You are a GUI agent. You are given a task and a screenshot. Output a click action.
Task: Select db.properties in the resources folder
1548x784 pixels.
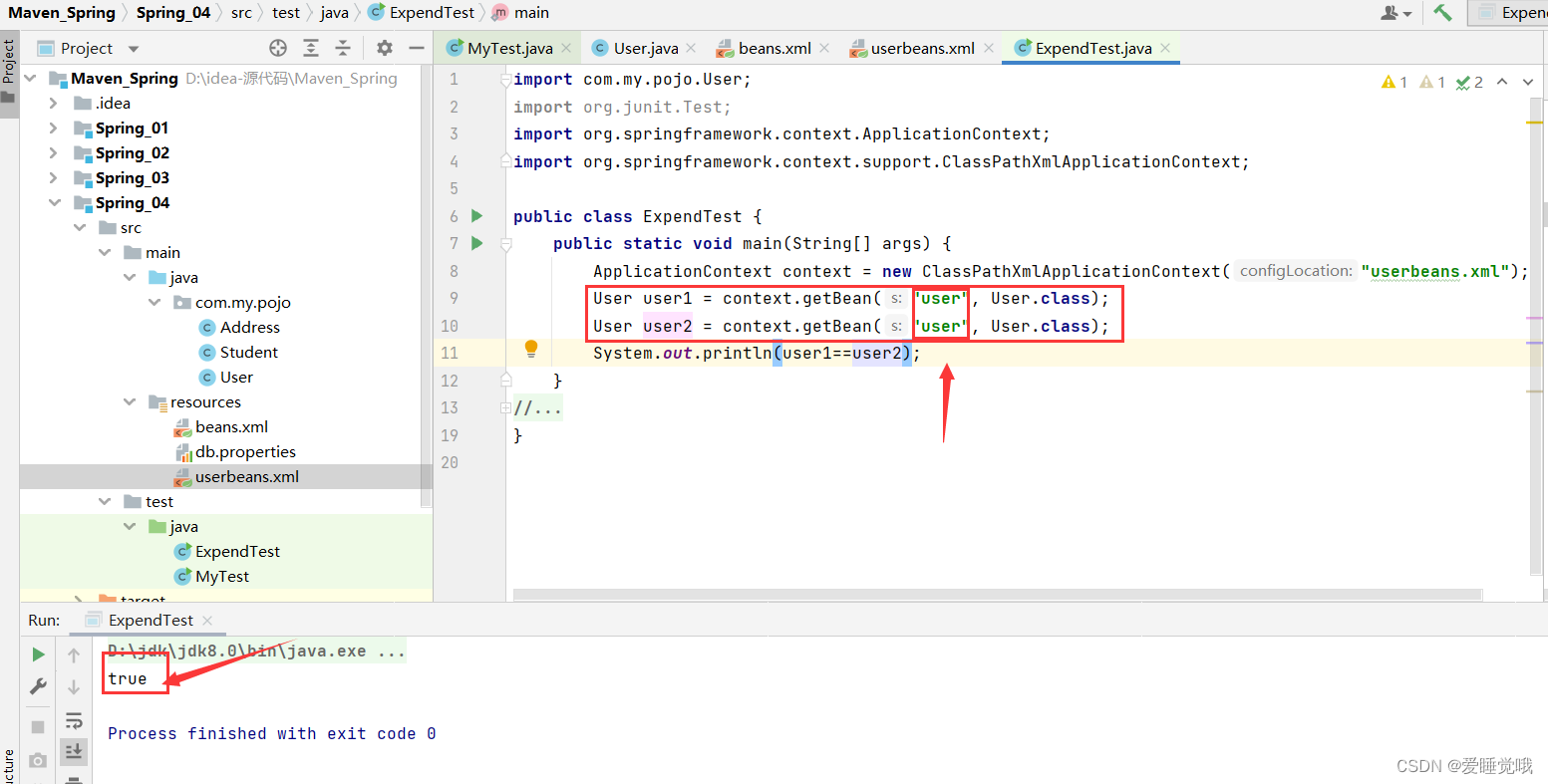click(245, 451)
